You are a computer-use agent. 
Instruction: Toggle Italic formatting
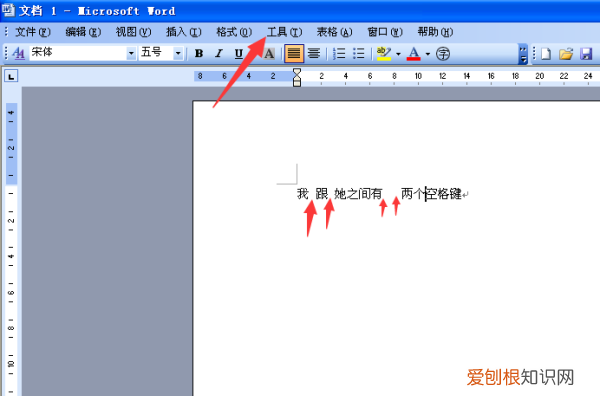tap(218, 53)
